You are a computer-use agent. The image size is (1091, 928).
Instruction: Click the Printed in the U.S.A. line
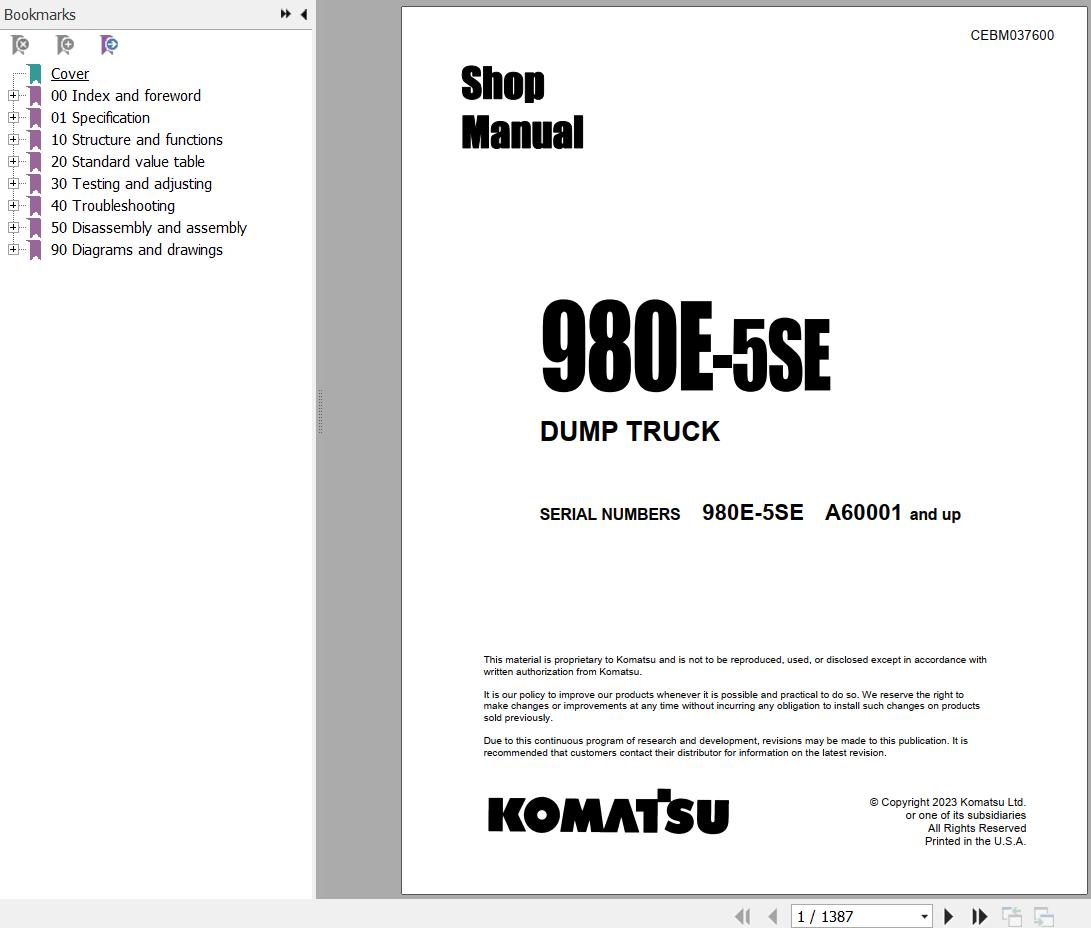(975, 841)
